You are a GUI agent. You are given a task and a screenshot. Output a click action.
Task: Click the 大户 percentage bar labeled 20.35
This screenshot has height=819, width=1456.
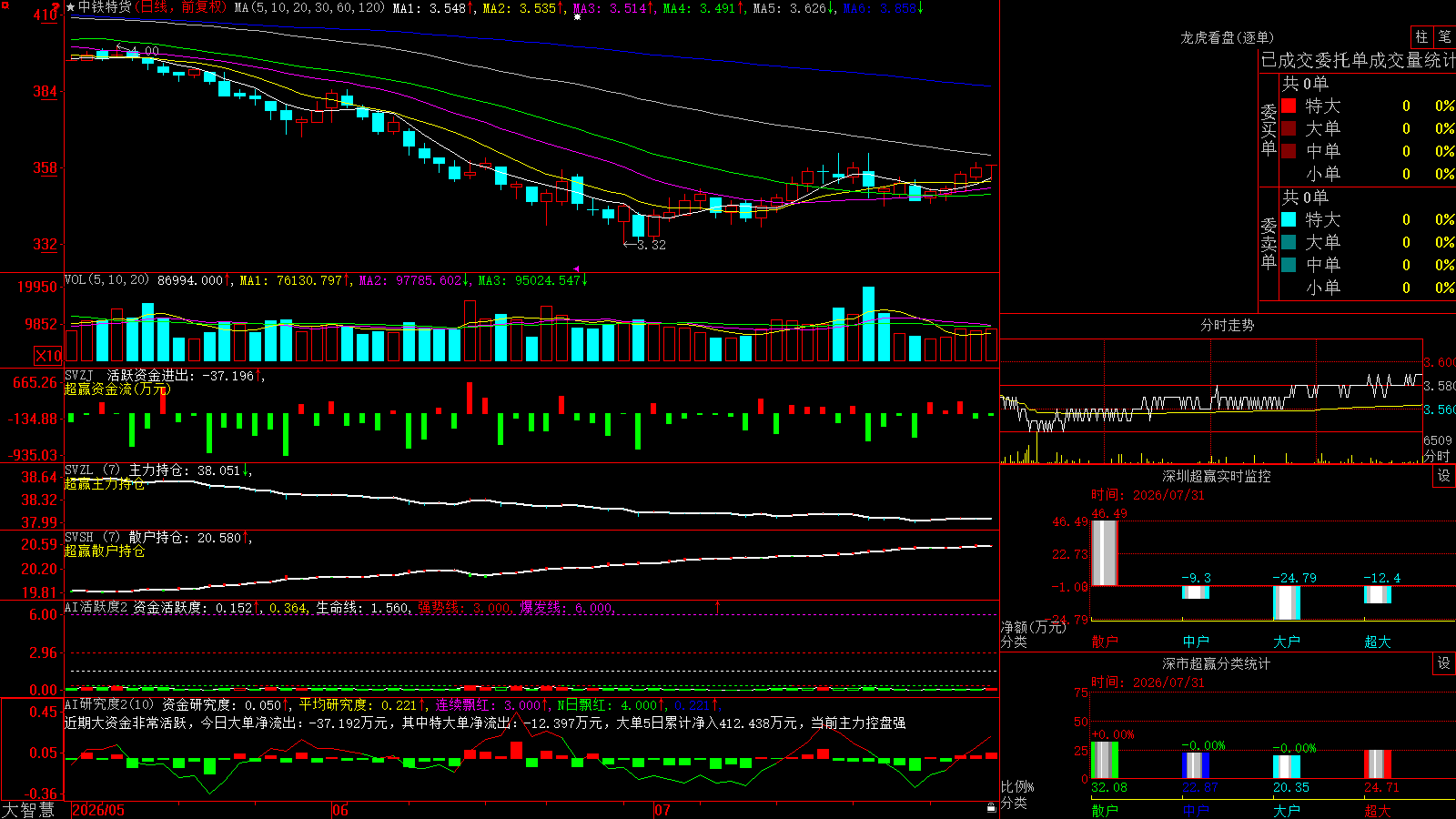pyautogui.click(x=1287, y=767)
